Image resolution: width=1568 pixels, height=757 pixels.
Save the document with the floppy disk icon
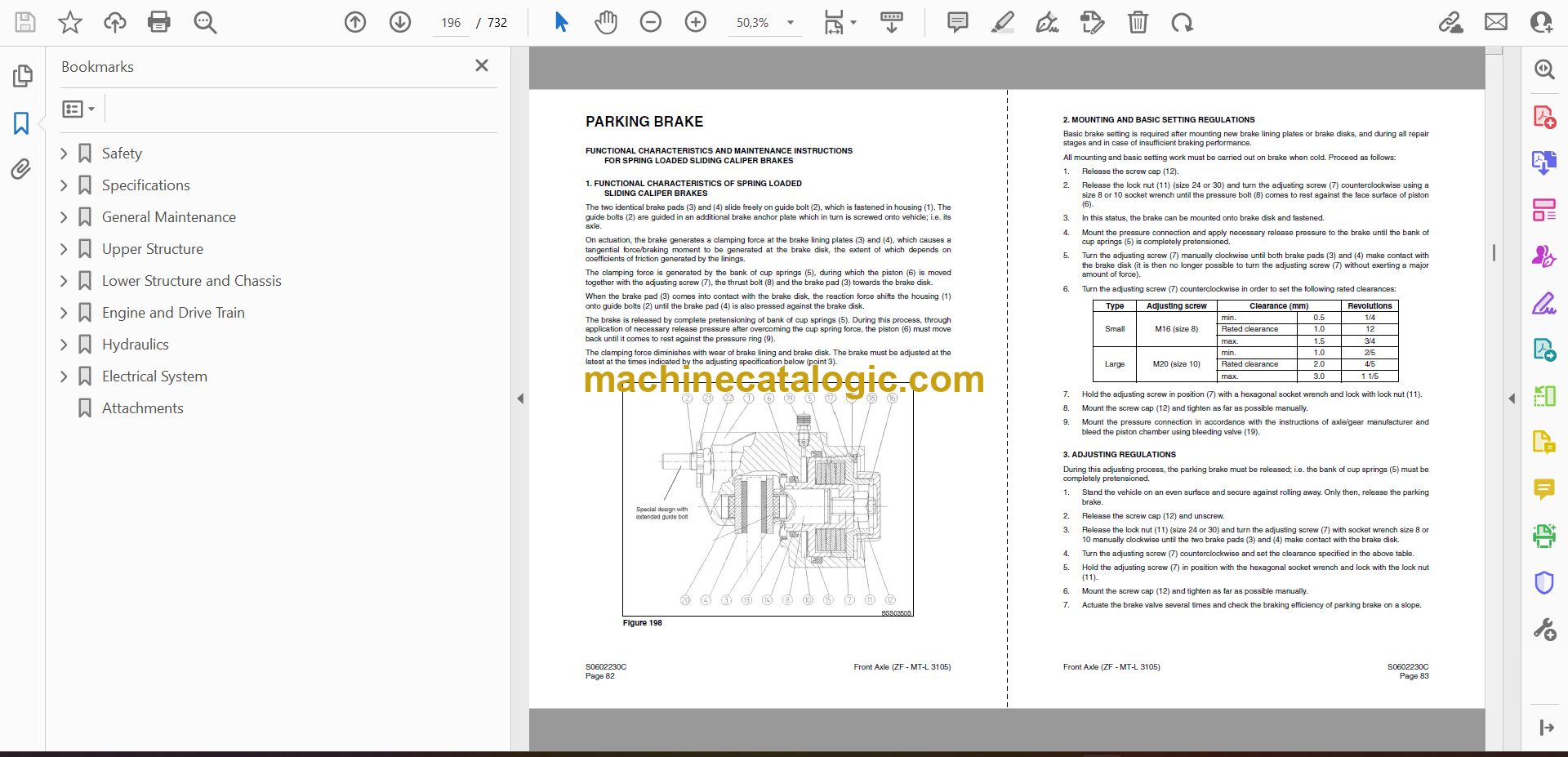point(25,22)
